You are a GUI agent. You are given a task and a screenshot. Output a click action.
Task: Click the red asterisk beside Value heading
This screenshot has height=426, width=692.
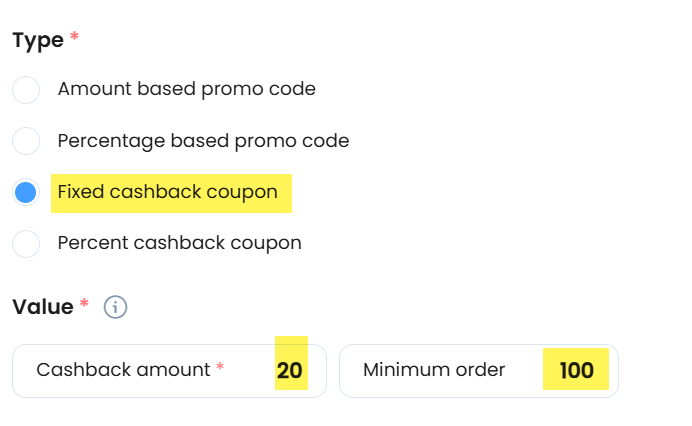(x=84, y=303)
